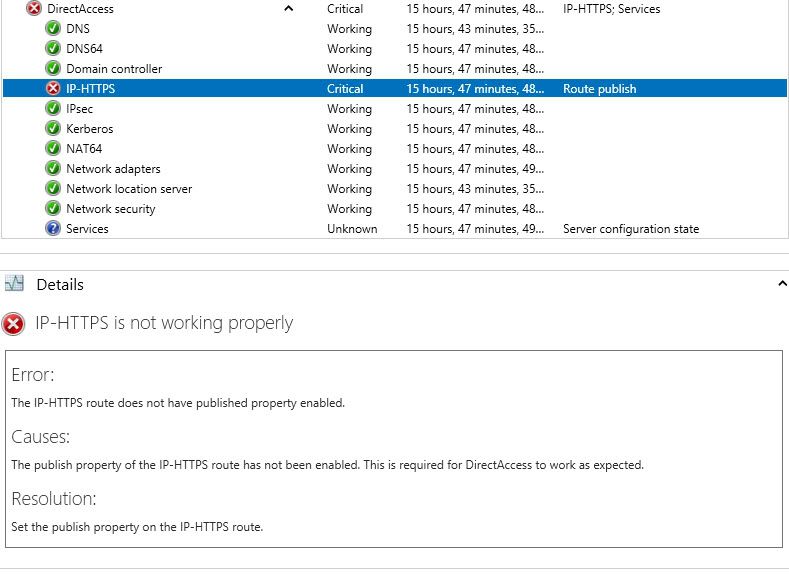
Task: Click the Critical status of IP-HTTPS
Action: [345, 89]
